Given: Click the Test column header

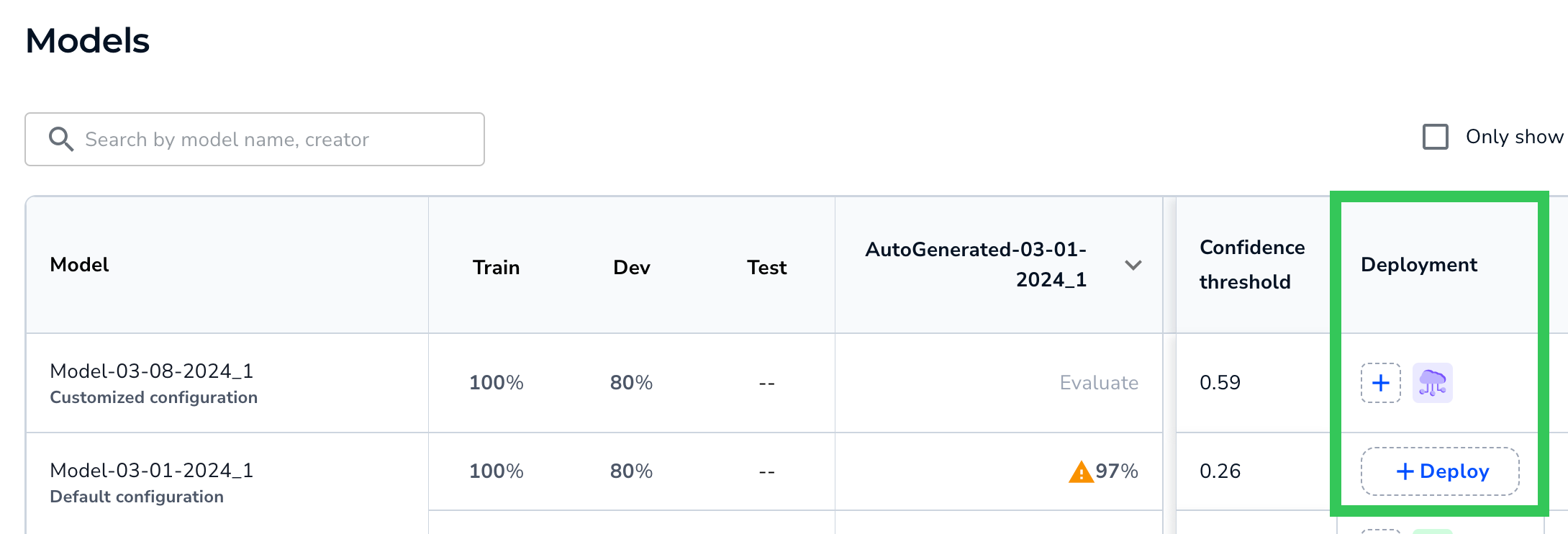Looking at the screenshot, I should pyautogui.click(x=766, y=268).
